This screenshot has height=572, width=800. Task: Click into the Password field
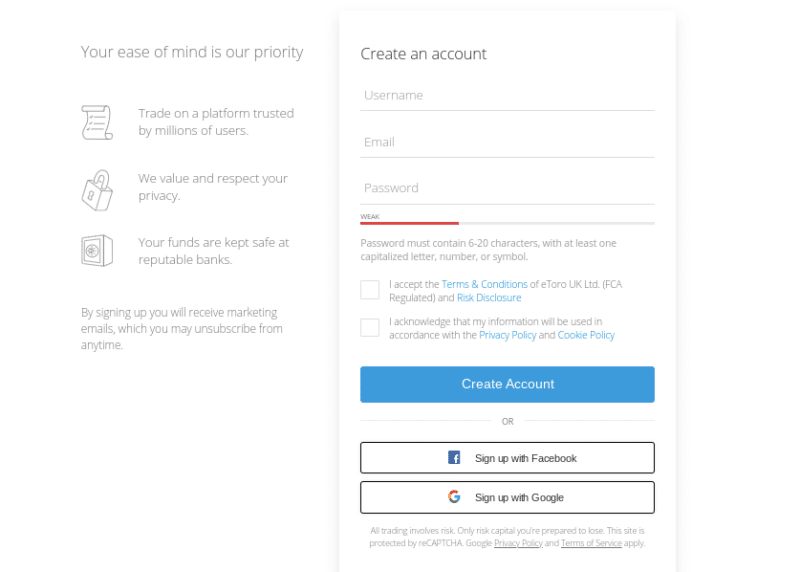507,189
